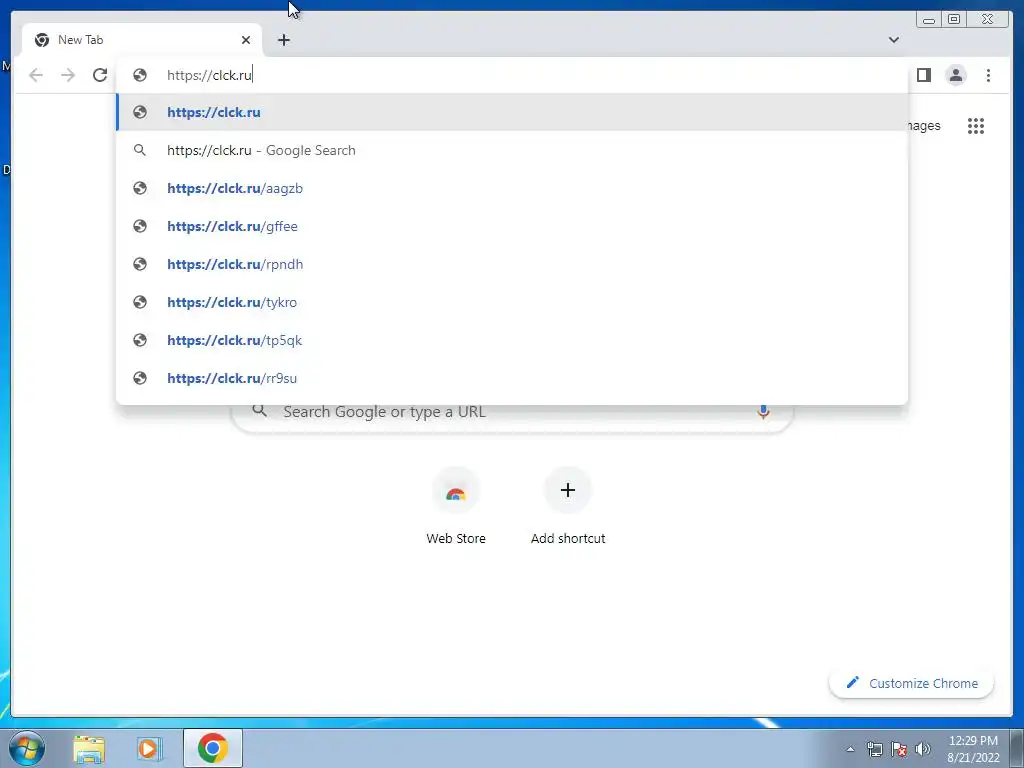Select the top suggestion https://clck.ru
This screenshot has width=1024, height=768.
coord(512,112)
